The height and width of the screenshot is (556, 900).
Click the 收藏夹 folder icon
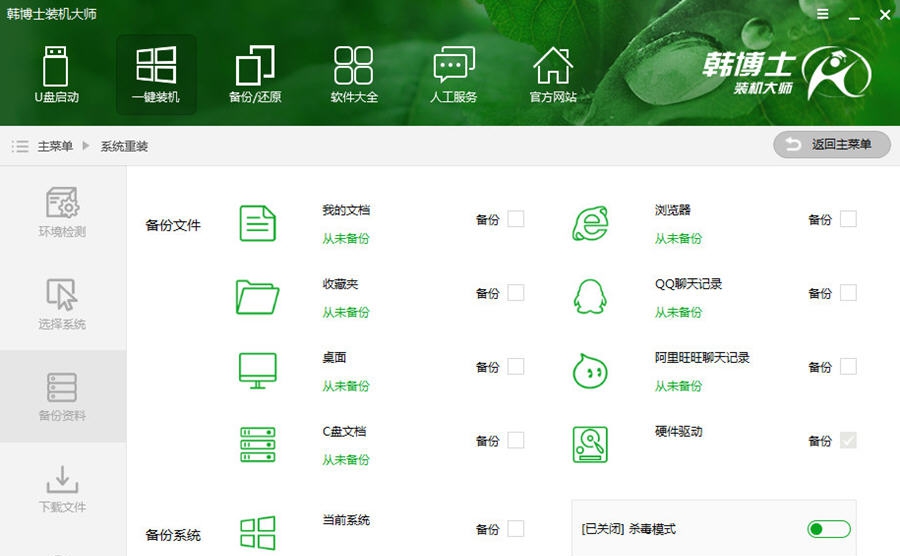click(x=257, y=297)
